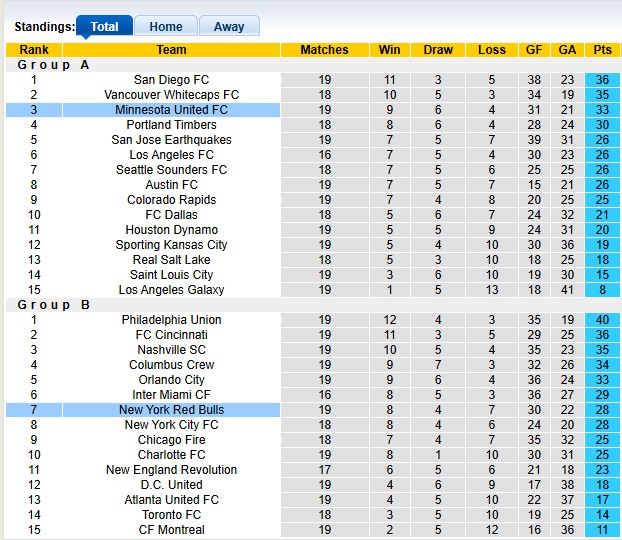Viewport: 622px width, 540px height.
Task: Click the Inter Miami CF link
Action: (x=171, y=395)
